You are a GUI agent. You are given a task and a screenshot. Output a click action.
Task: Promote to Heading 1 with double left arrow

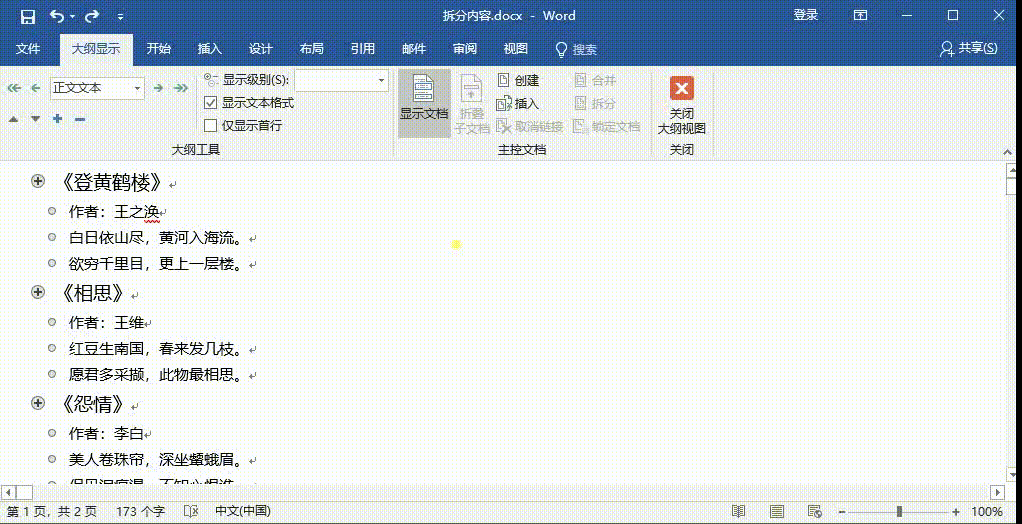coord(14,88)
